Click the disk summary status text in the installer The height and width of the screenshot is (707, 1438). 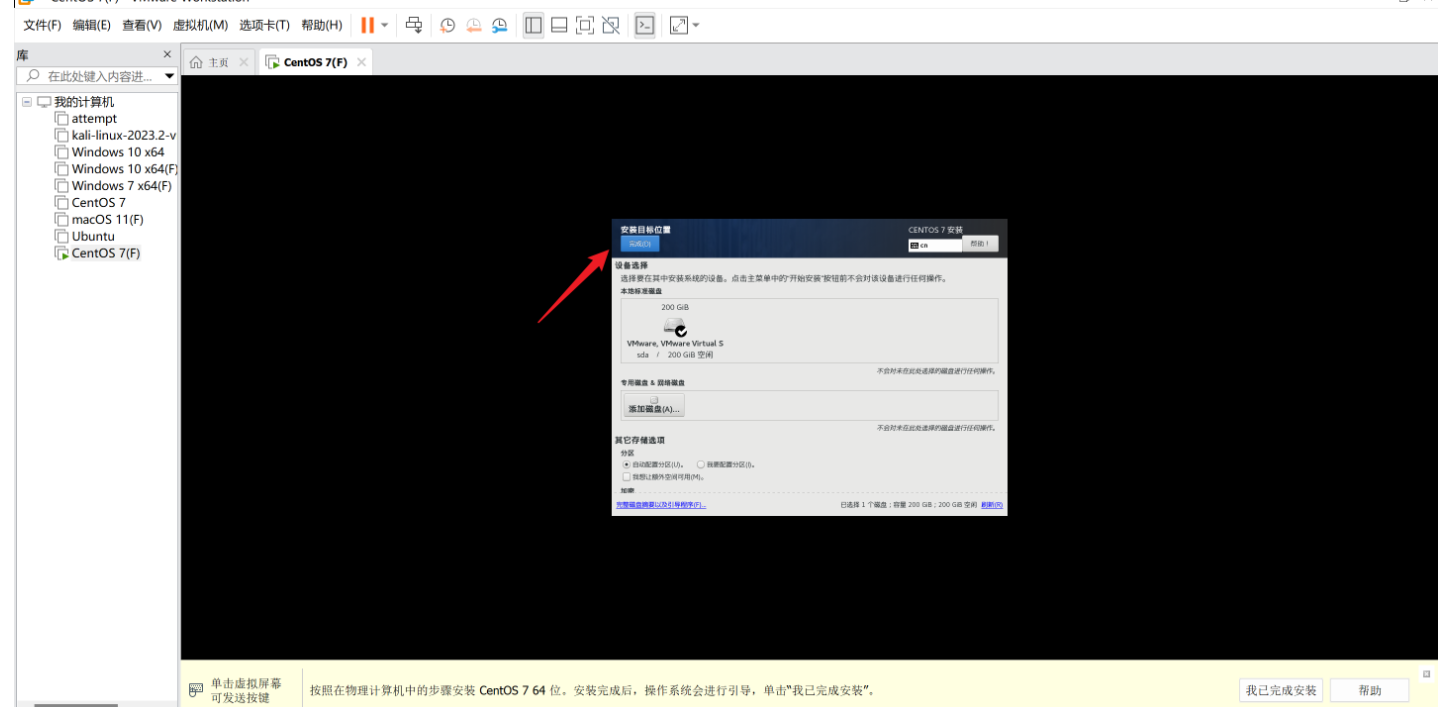click(x=909, y=505)
